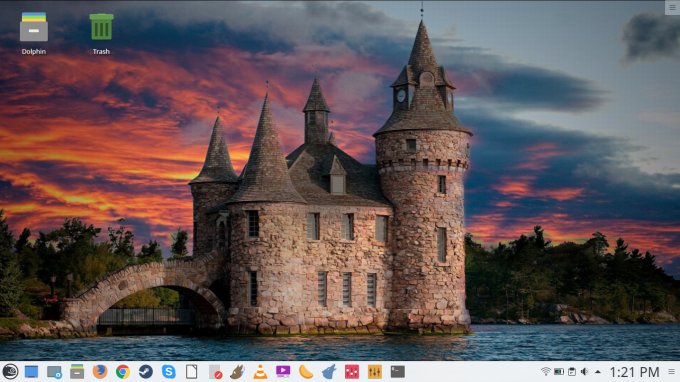Image resolution: width=680 pixels, height=382 pixels.
Task: Open the desktop toolbox menu in the top-right corner
Action: (x=672, y=7)
